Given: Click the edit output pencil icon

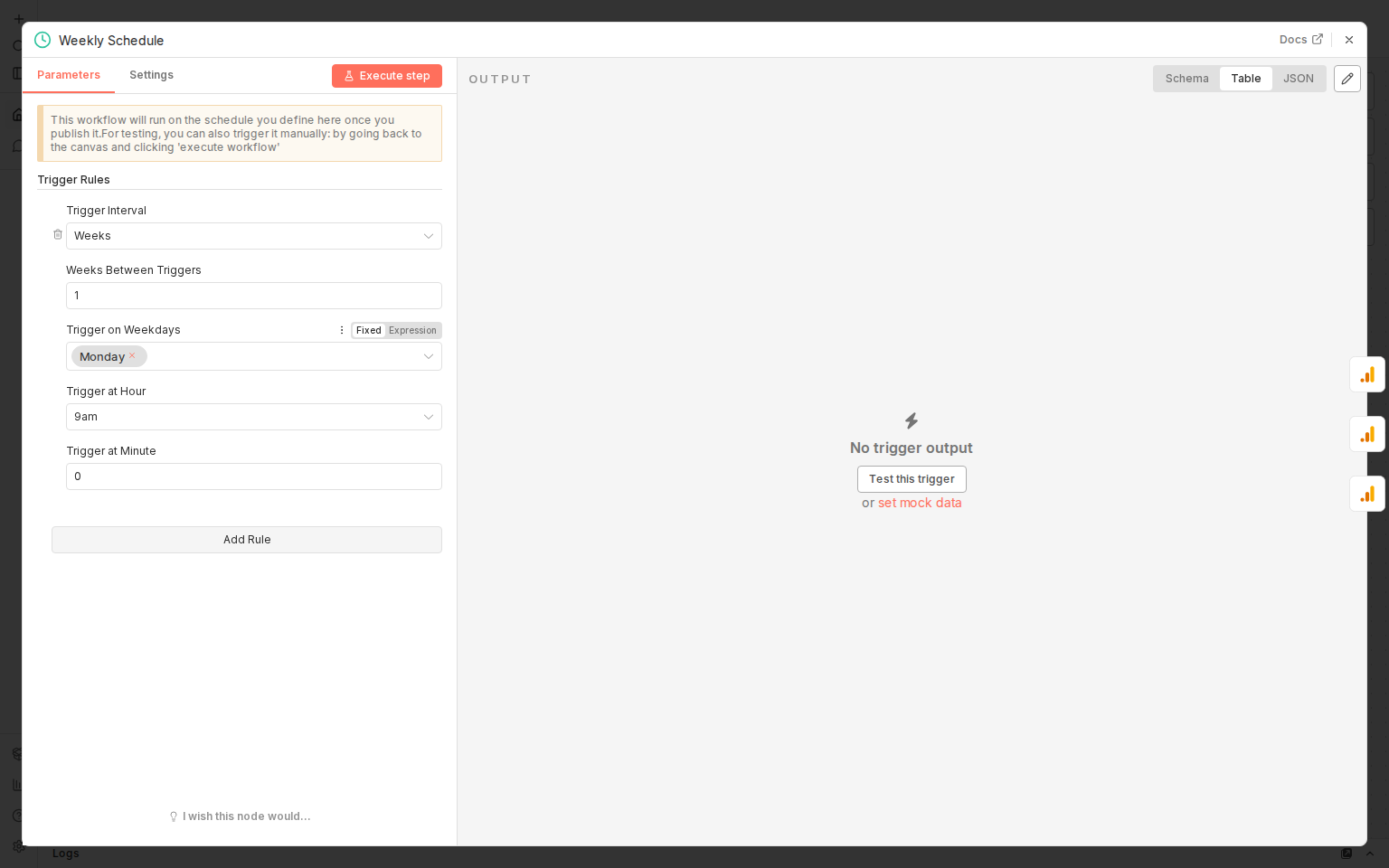Looking at the screenshot, I should [1346, 79].
